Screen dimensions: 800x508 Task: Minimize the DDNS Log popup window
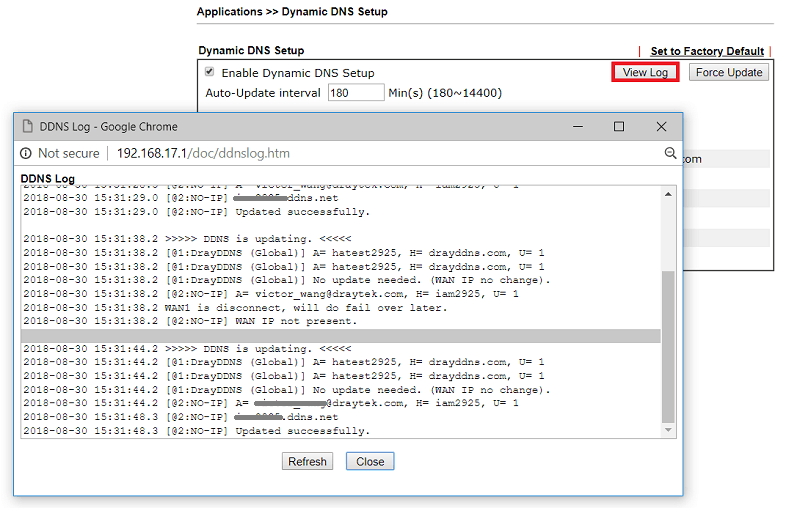click(576, 127)
